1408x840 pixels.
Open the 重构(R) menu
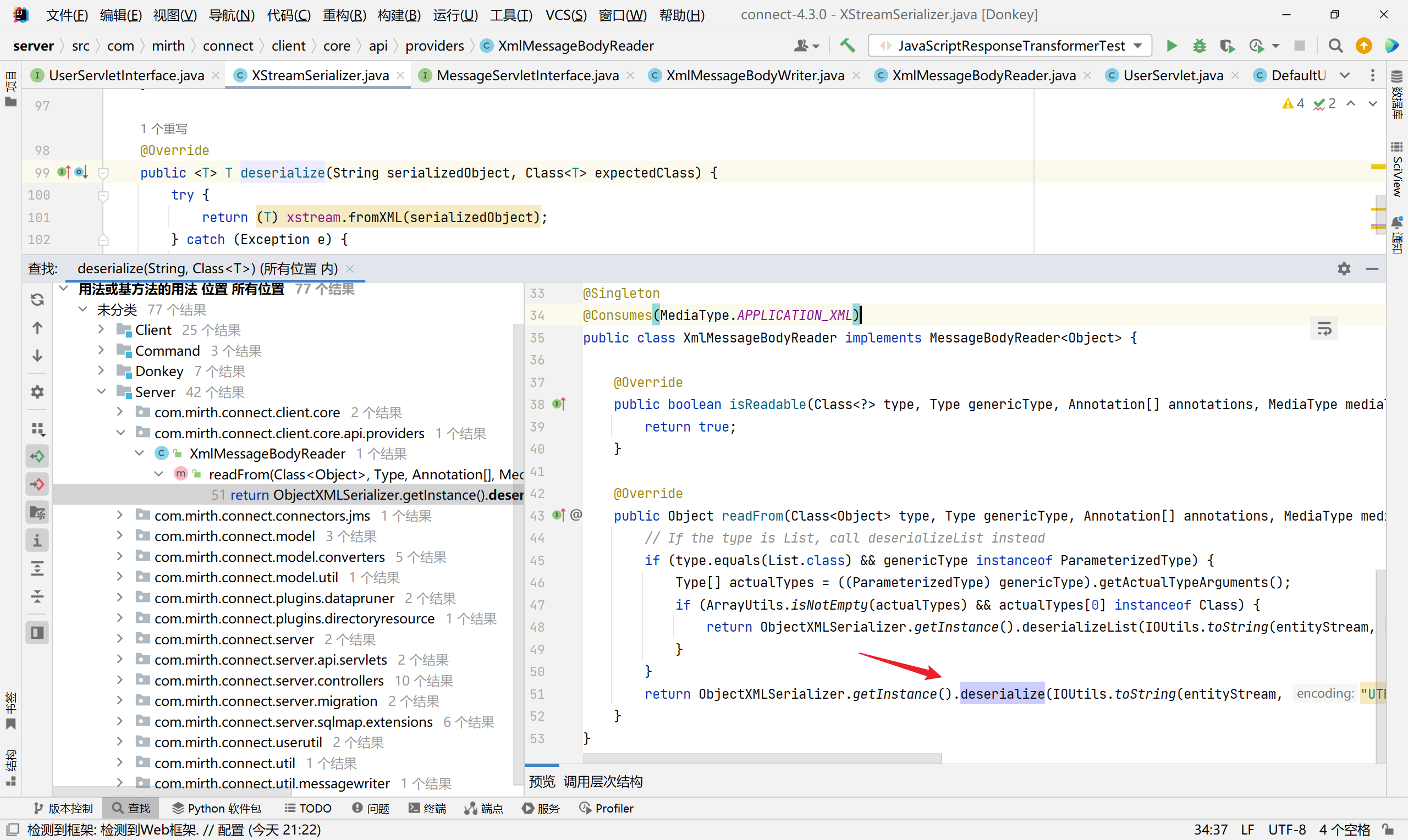pyautogui.click(x=344, y=15)
